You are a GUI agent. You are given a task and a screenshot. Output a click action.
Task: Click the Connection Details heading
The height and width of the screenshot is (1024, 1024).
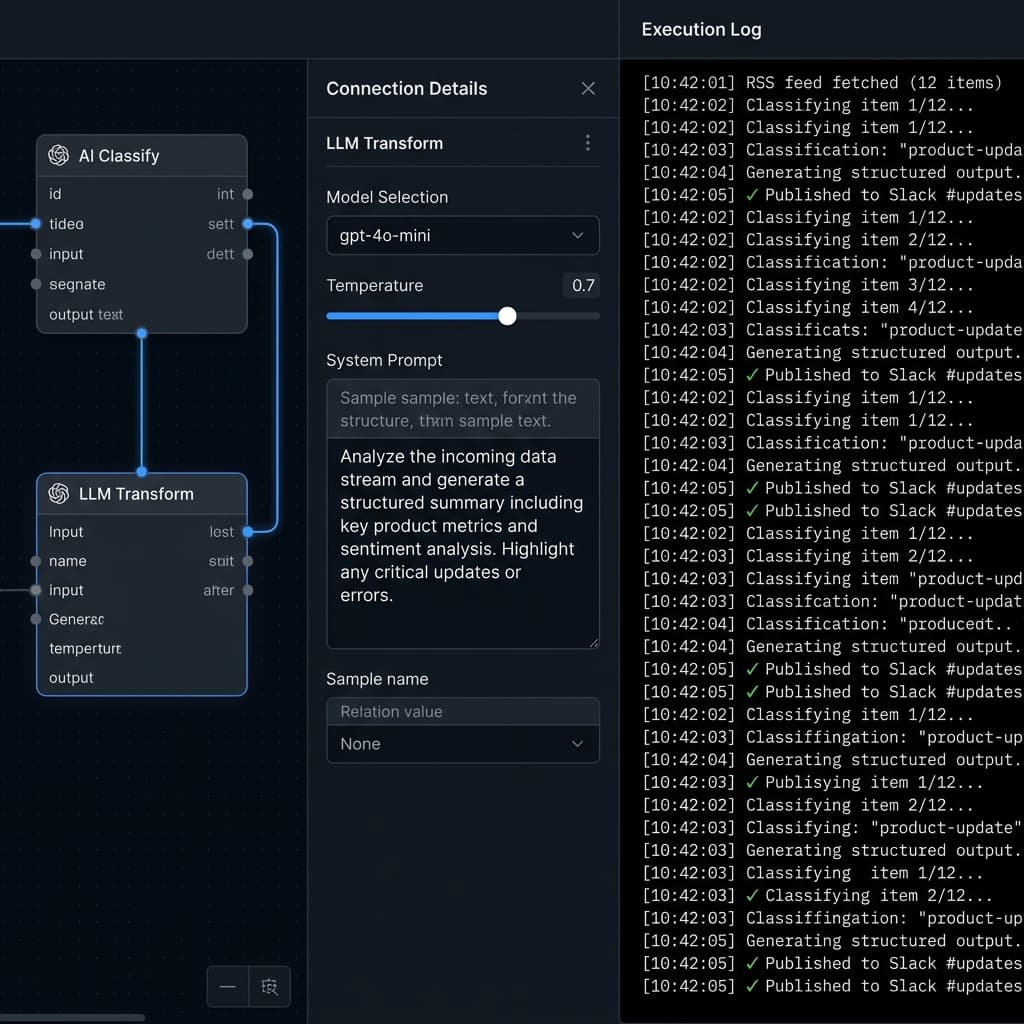(407, 89)
